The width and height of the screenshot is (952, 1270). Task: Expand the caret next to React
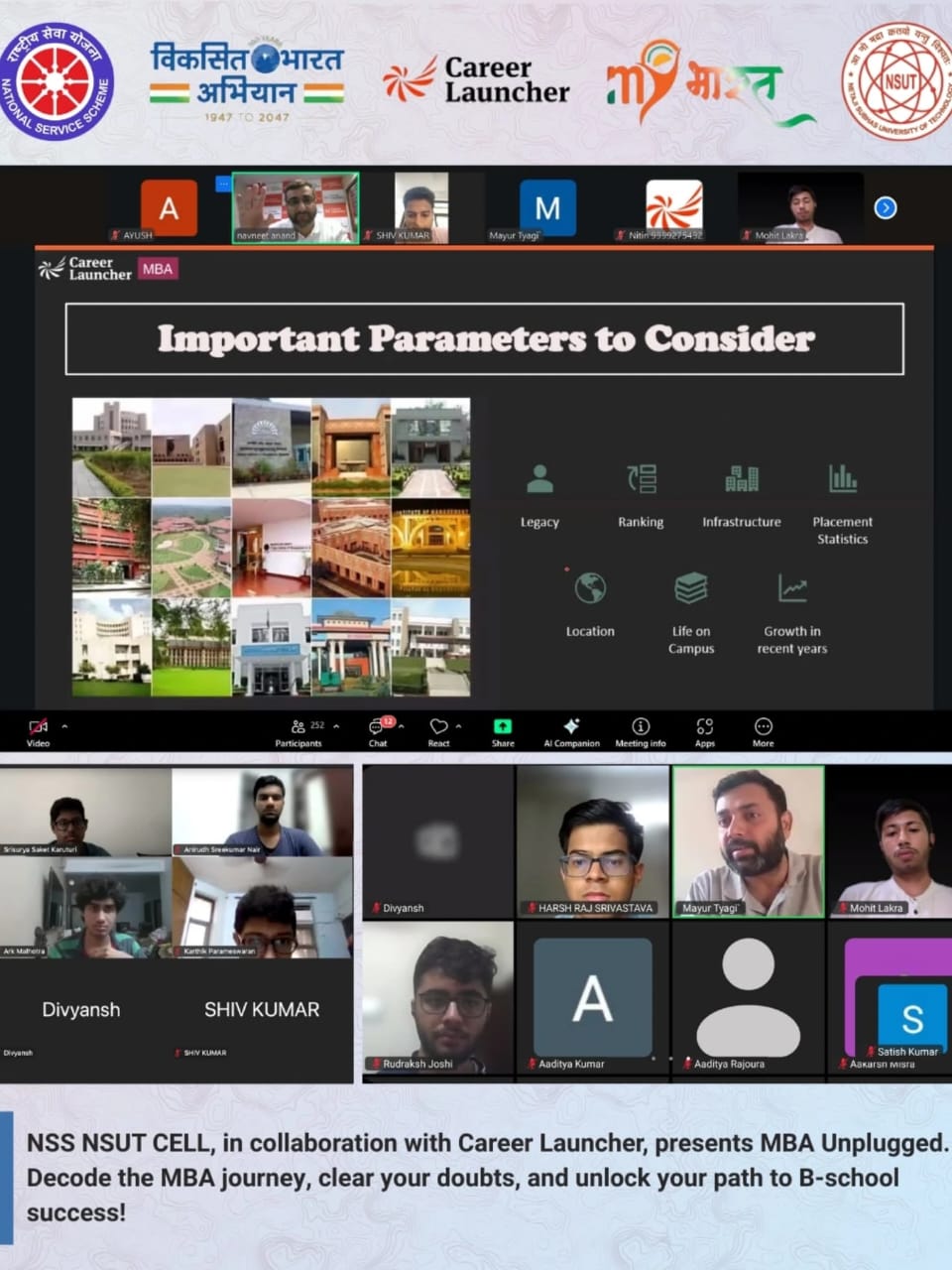(x=458, y=726)
